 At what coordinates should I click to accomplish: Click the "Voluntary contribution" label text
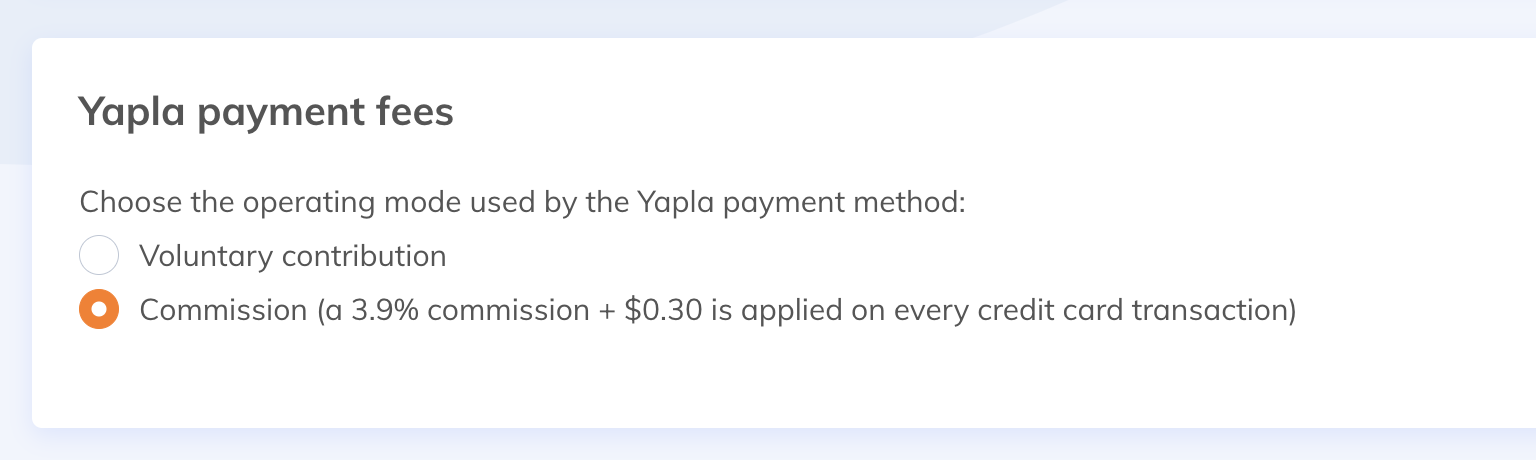coord(292,256)
